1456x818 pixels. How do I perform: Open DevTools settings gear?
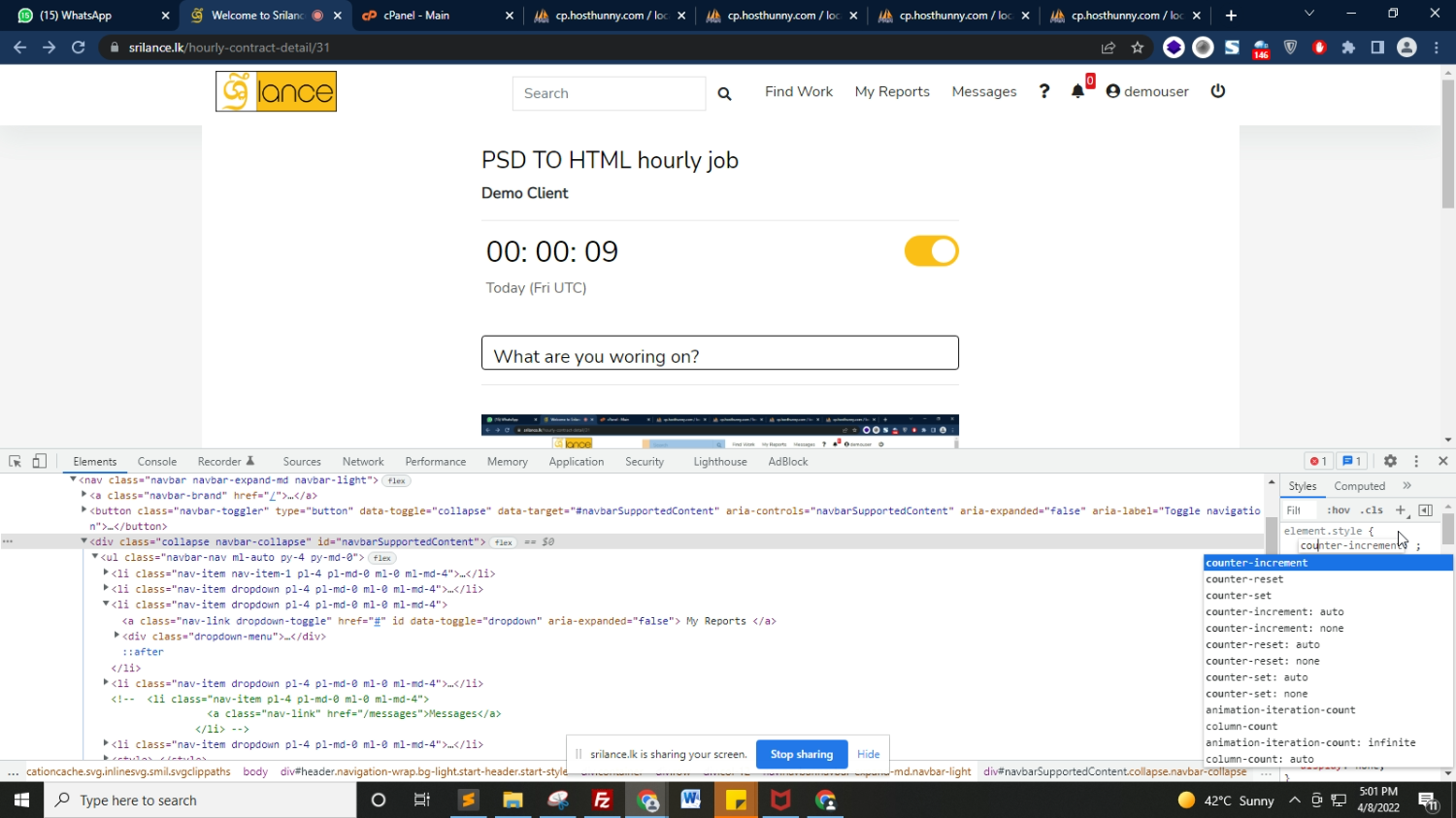pos(1390,462)
